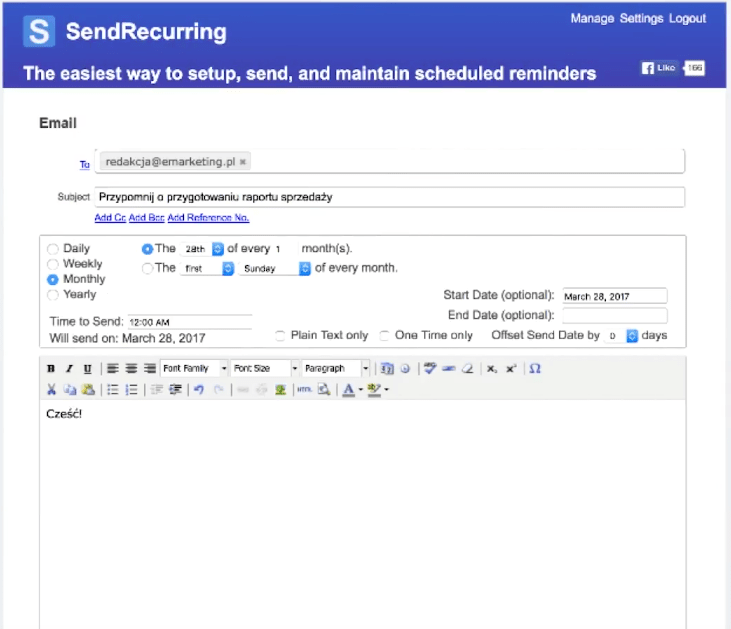Image resolution: width=731 pixels, height=629 pixels.
Task: Open the Sunday weekday dropdown
Action: point(275,268)
